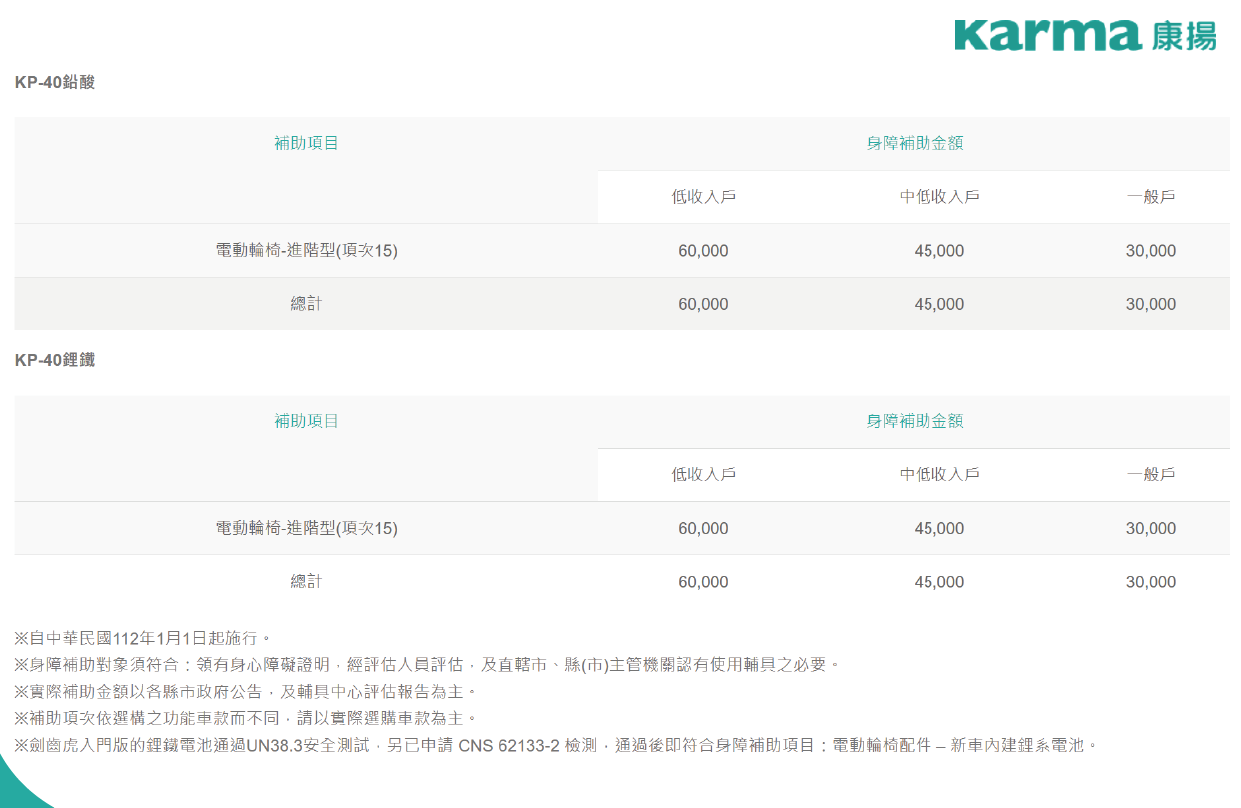Click 電動輪椅-進階型(項次15) in KP-40鉛酸 table

pos(306,251)
